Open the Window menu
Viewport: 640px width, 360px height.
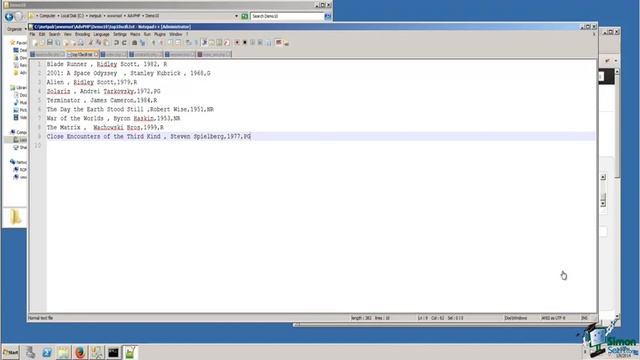pyautogui.click(x=176, y=34)
